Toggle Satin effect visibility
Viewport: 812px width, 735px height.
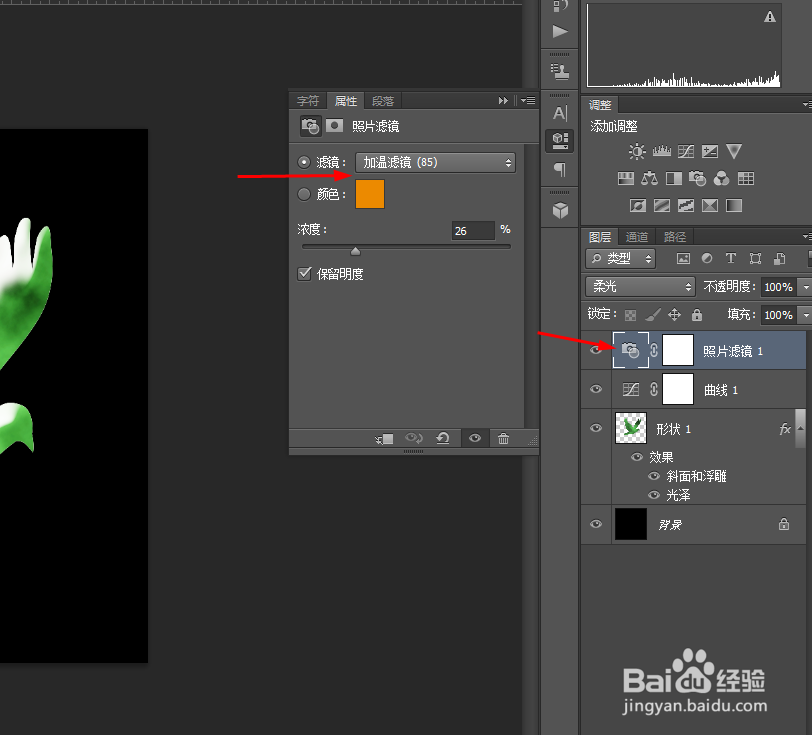(x=654, y=495)
